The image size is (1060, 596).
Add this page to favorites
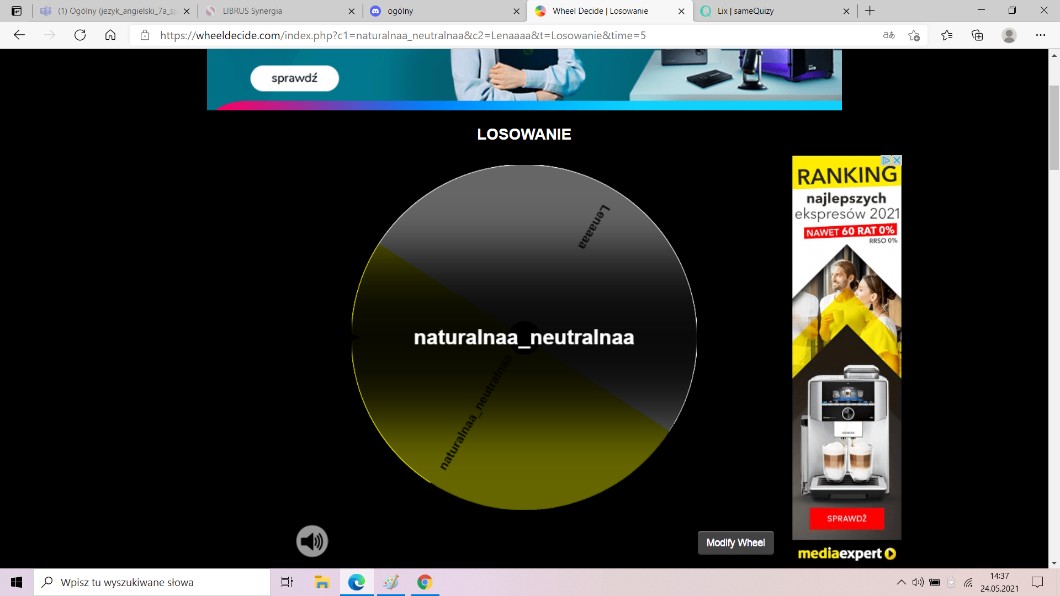913,35
